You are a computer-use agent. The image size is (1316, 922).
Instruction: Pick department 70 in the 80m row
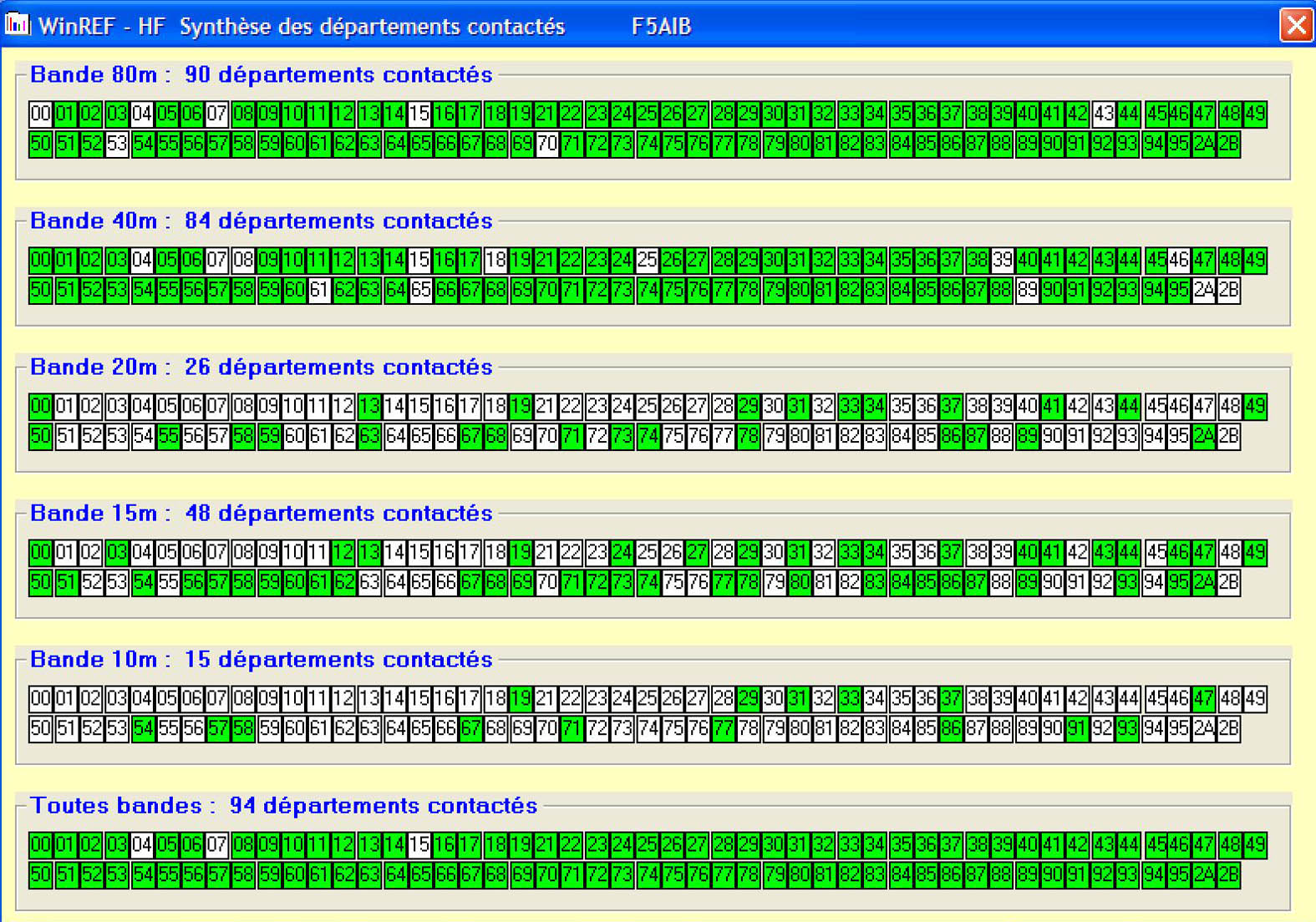pyautogui.click(x=546, y=144)
